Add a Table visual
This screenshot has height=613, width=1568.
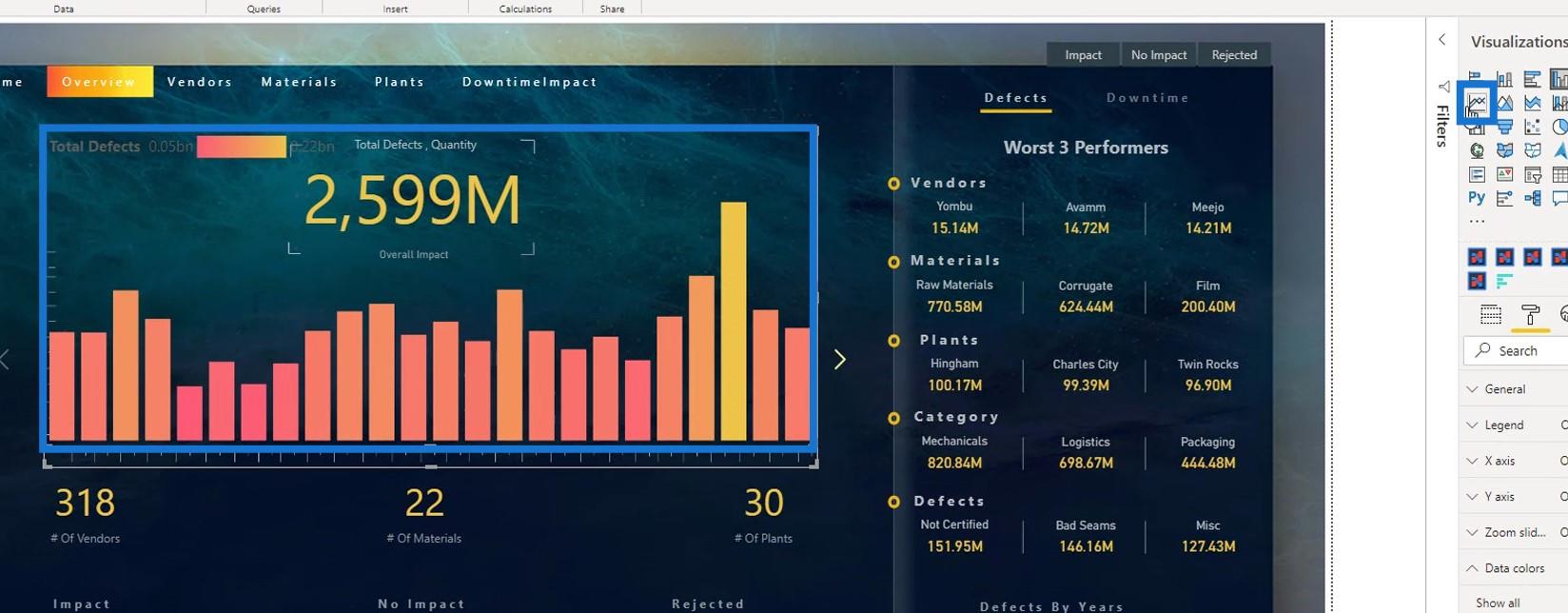tap(1560, 174)
